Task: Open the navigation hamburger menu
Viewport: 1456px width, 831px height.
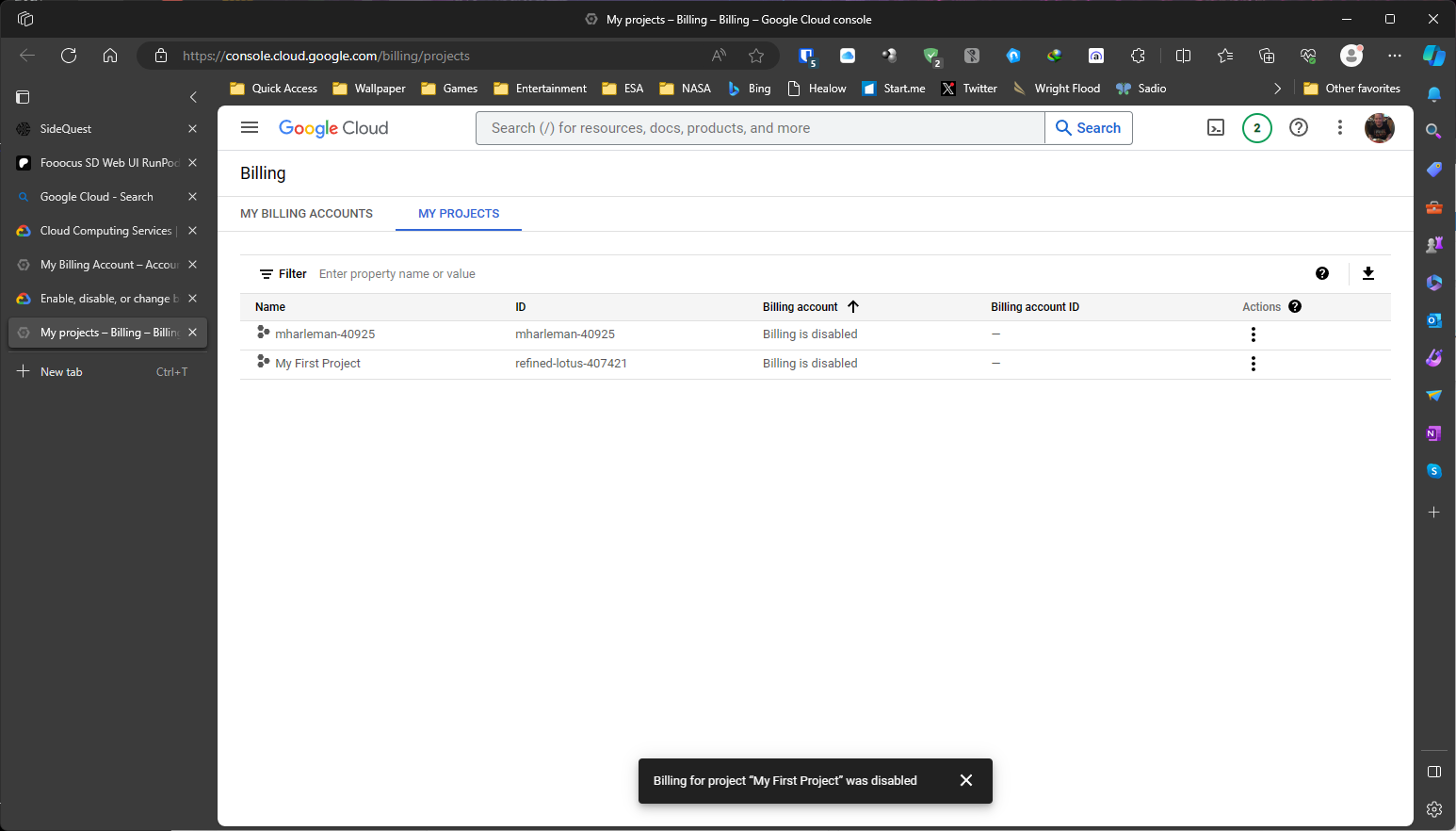Action: (249, 127)
